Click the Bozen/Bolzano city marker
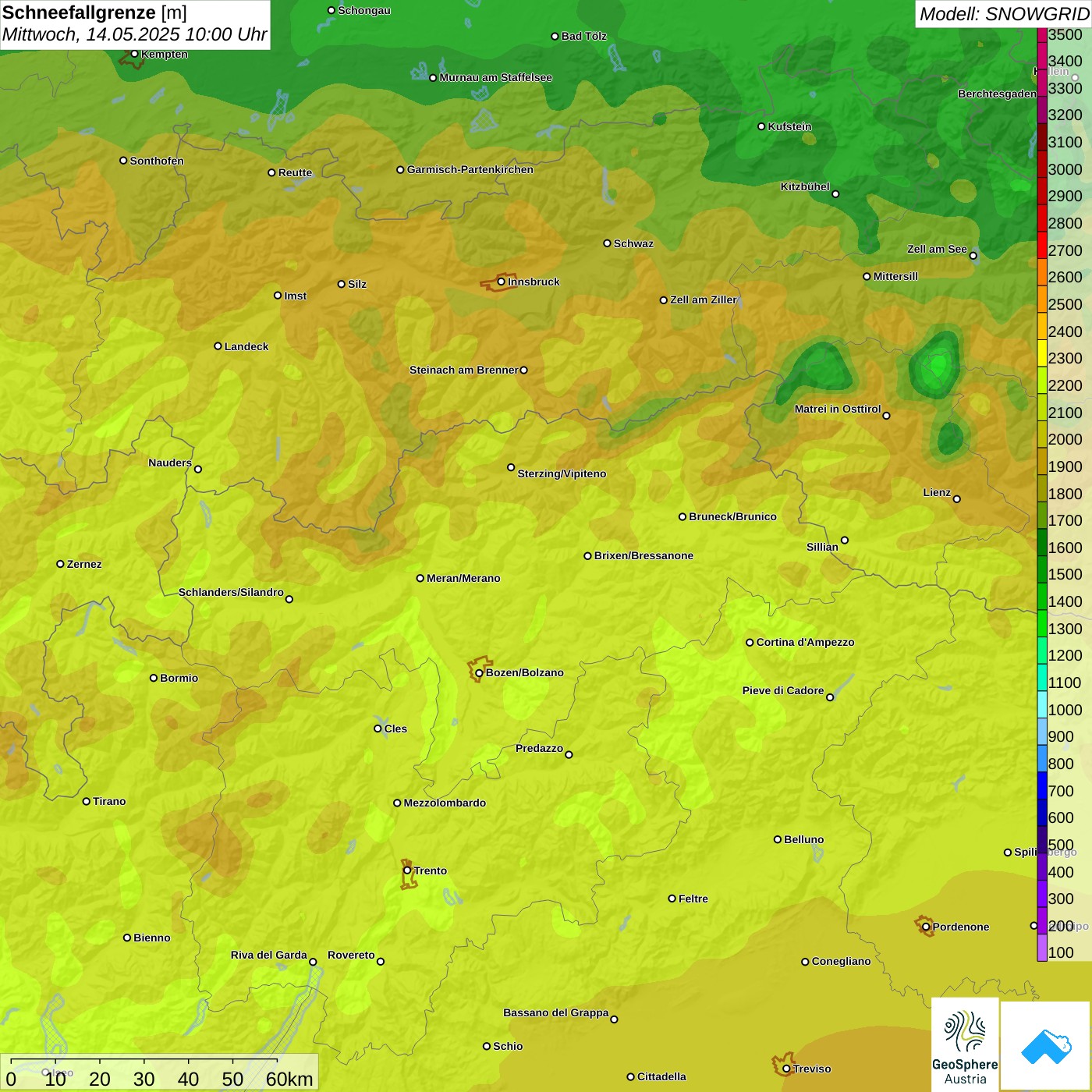 [479, 672]
